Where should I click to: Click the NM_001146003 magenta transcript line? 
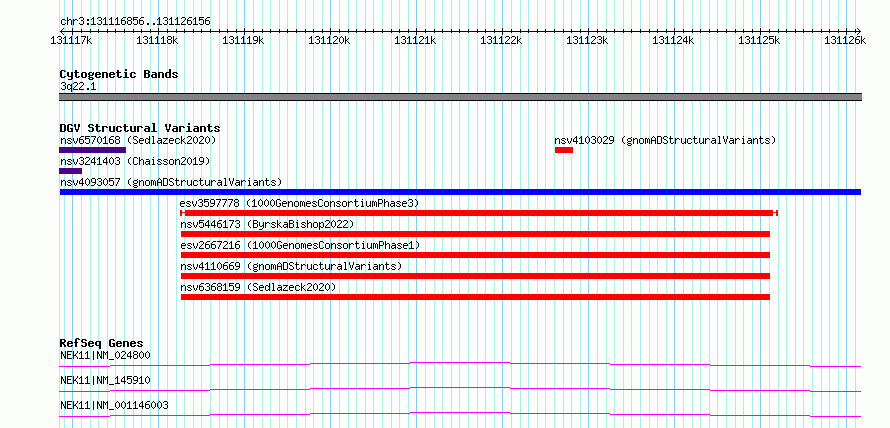pyautogui.click(x=460, y=414)
